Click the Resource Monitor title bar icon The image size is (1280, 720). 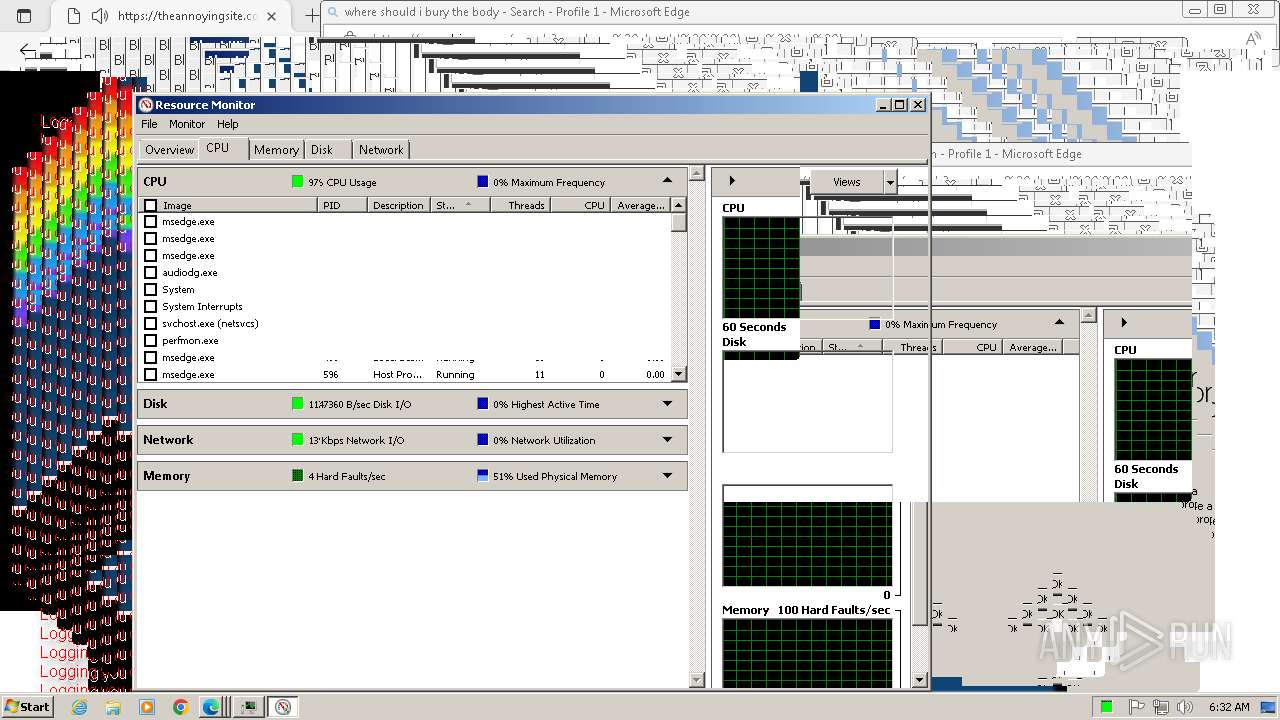click(x=146, y=105)
